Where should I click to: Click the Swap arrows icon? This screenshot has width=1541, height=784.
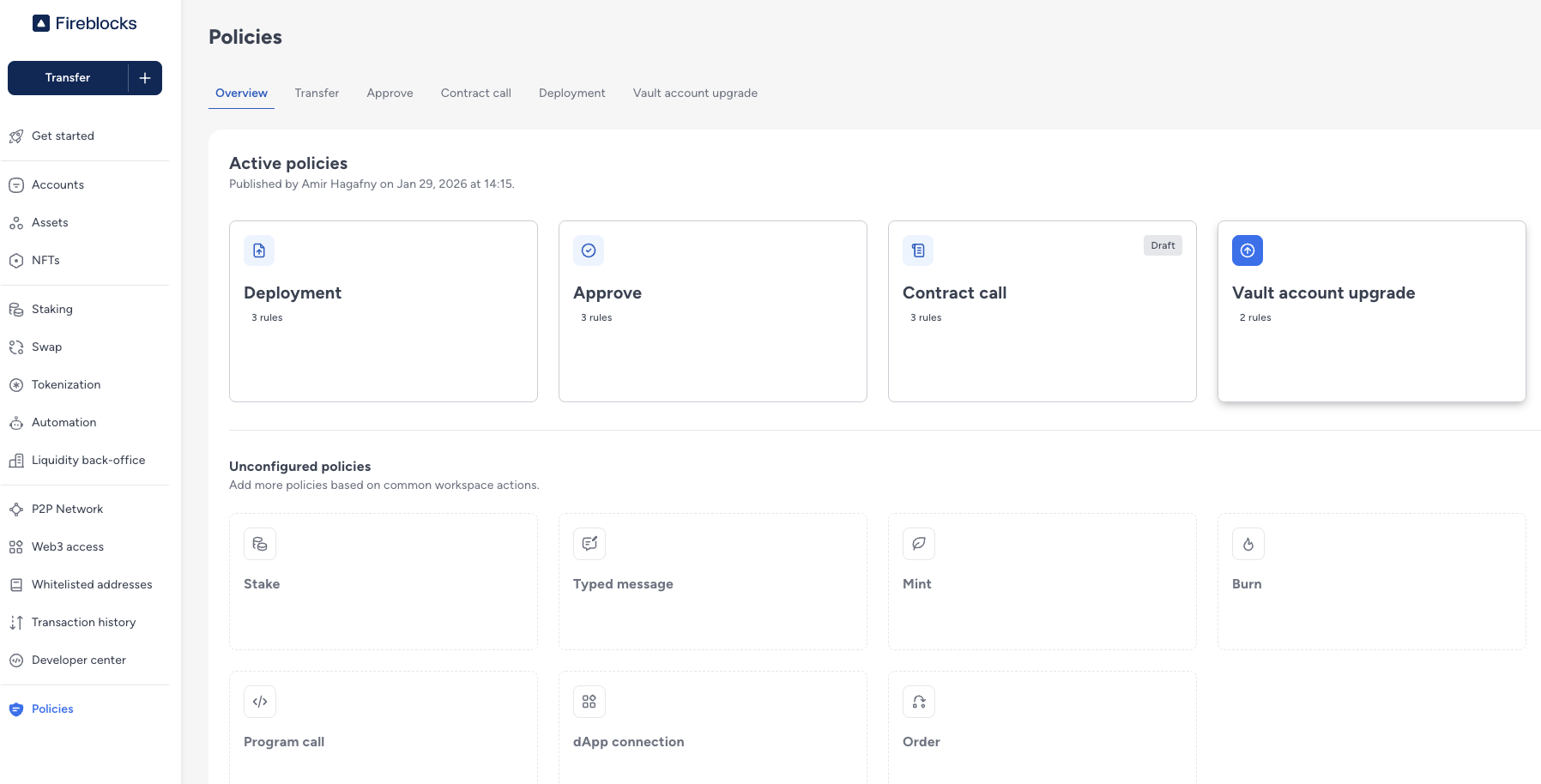(x=16, y=347)
